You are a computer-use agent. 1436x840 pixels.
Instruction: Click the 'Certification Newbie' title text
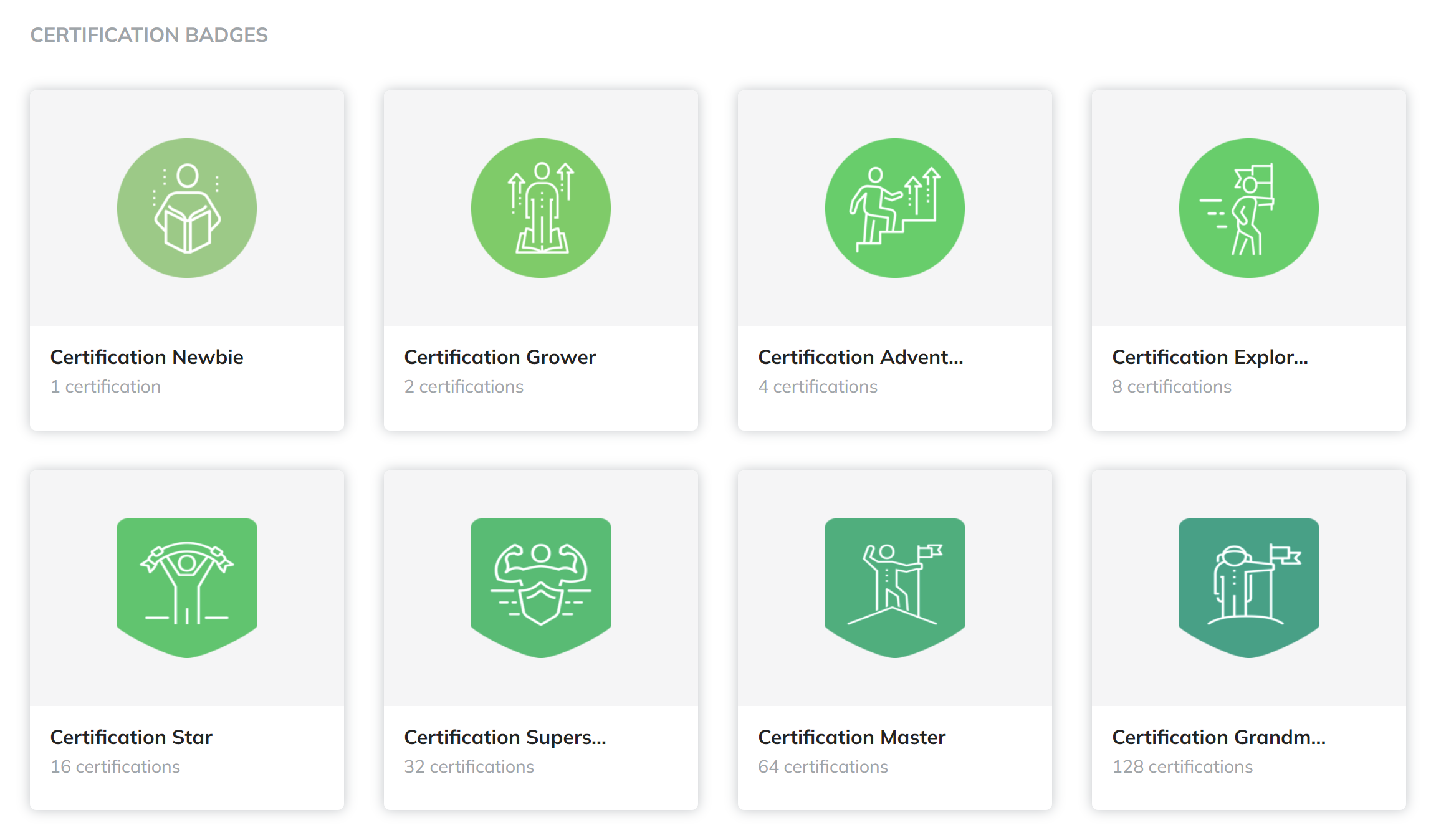[146, 357]
